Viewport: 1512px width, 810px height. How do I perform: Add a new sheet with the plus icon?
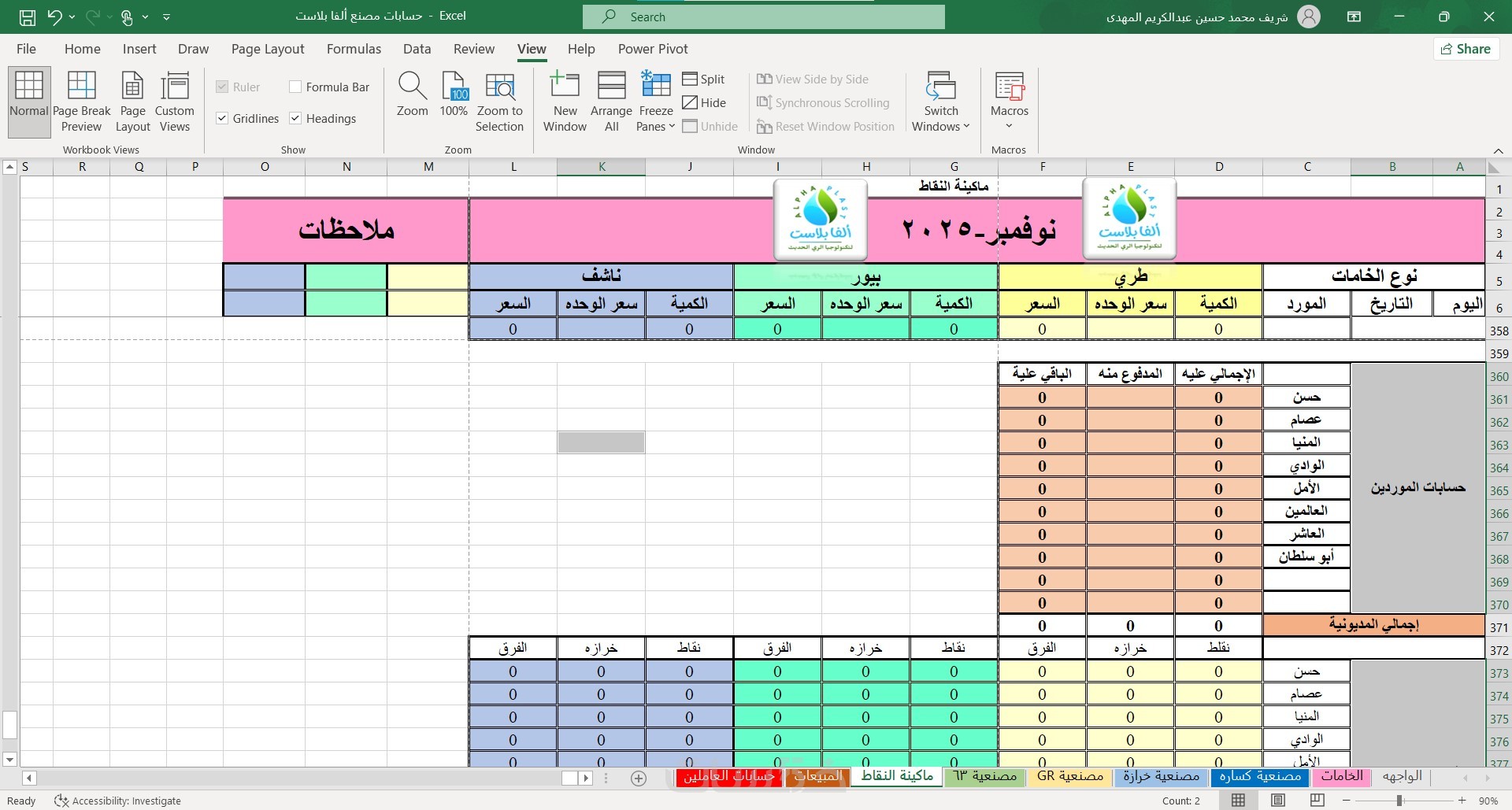tap(639, 778)
